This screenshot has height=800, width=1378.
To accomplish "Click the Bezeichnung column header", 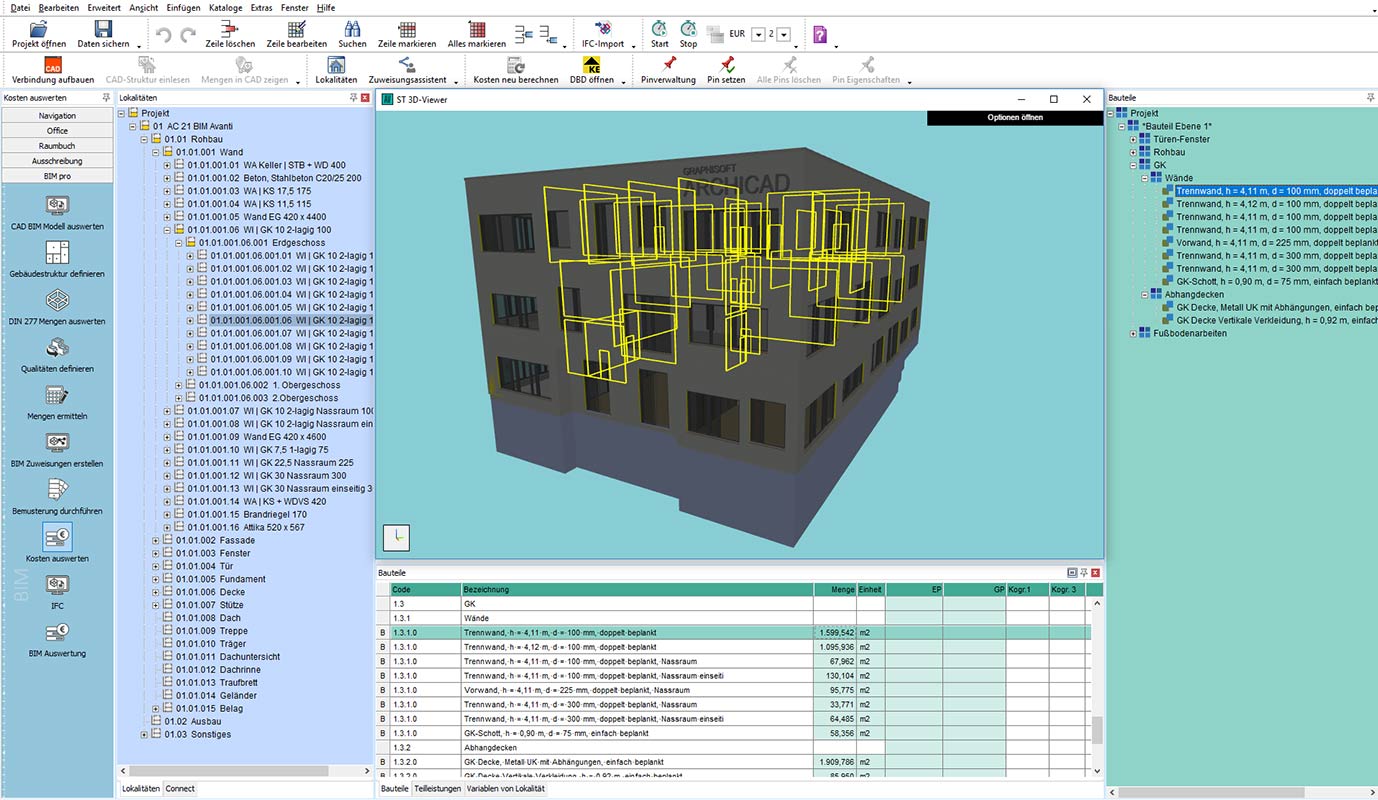I will point(637,590).
